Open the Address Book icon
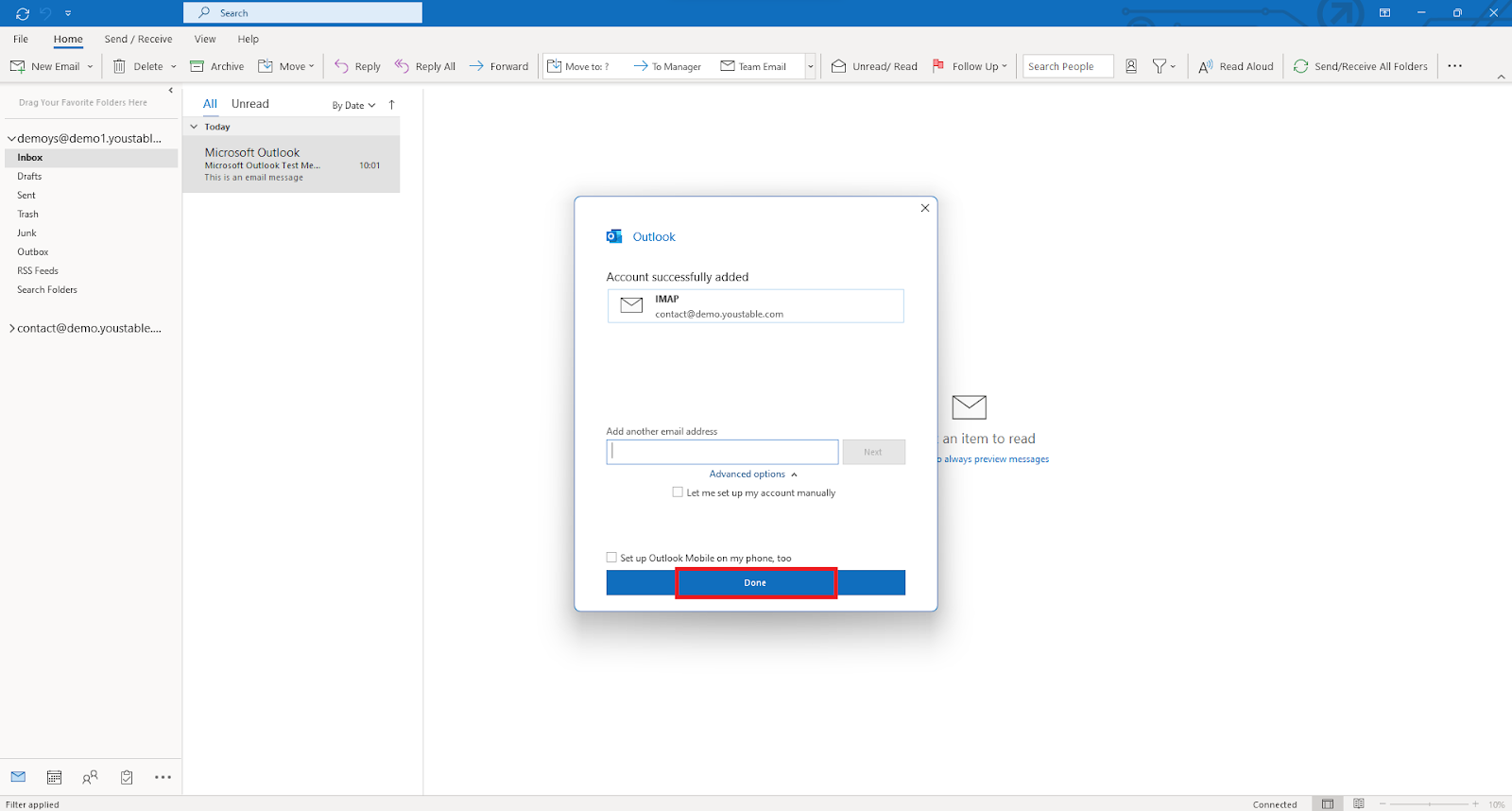Viewport: 1512px width, 811px height. pos(1131,66)
